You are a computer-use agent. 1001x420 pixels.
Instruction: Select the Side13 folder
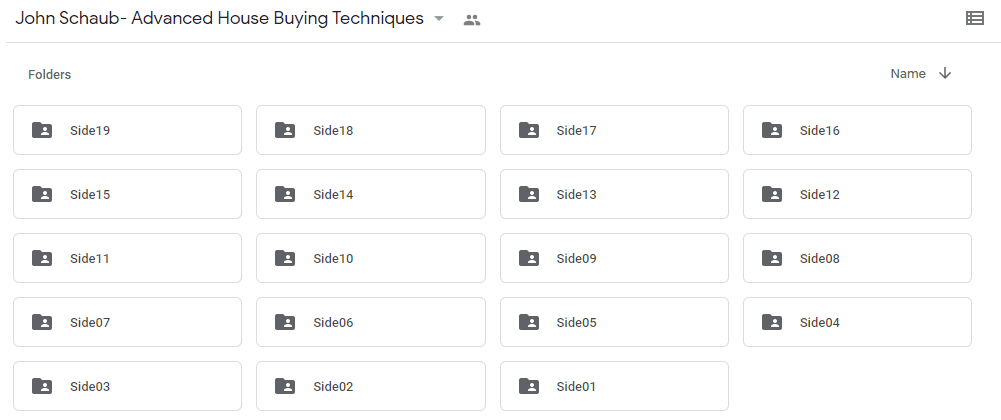[x=614, y=194]
